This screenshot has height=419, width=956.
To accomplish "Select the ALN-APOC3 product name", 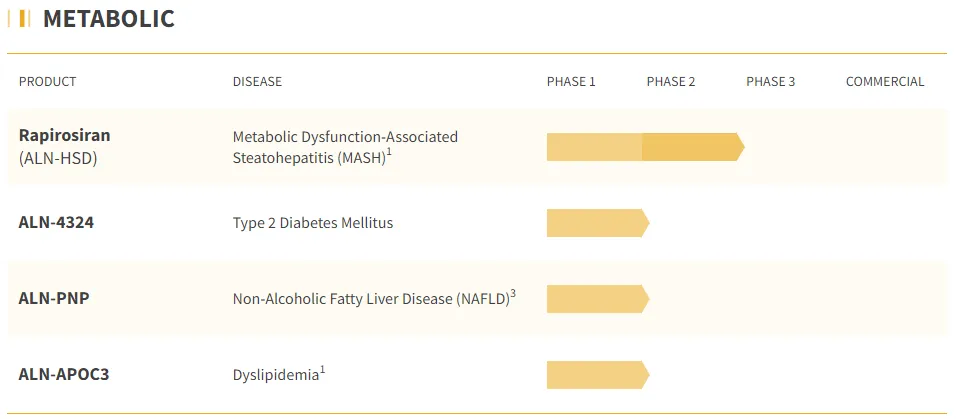I will 63,374.
